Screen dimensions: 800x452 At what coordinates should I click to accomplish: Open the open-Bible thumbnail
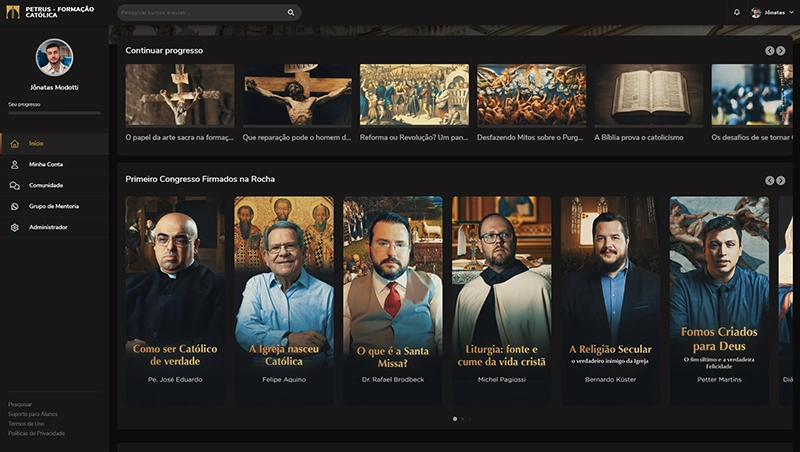coord(648,95)
